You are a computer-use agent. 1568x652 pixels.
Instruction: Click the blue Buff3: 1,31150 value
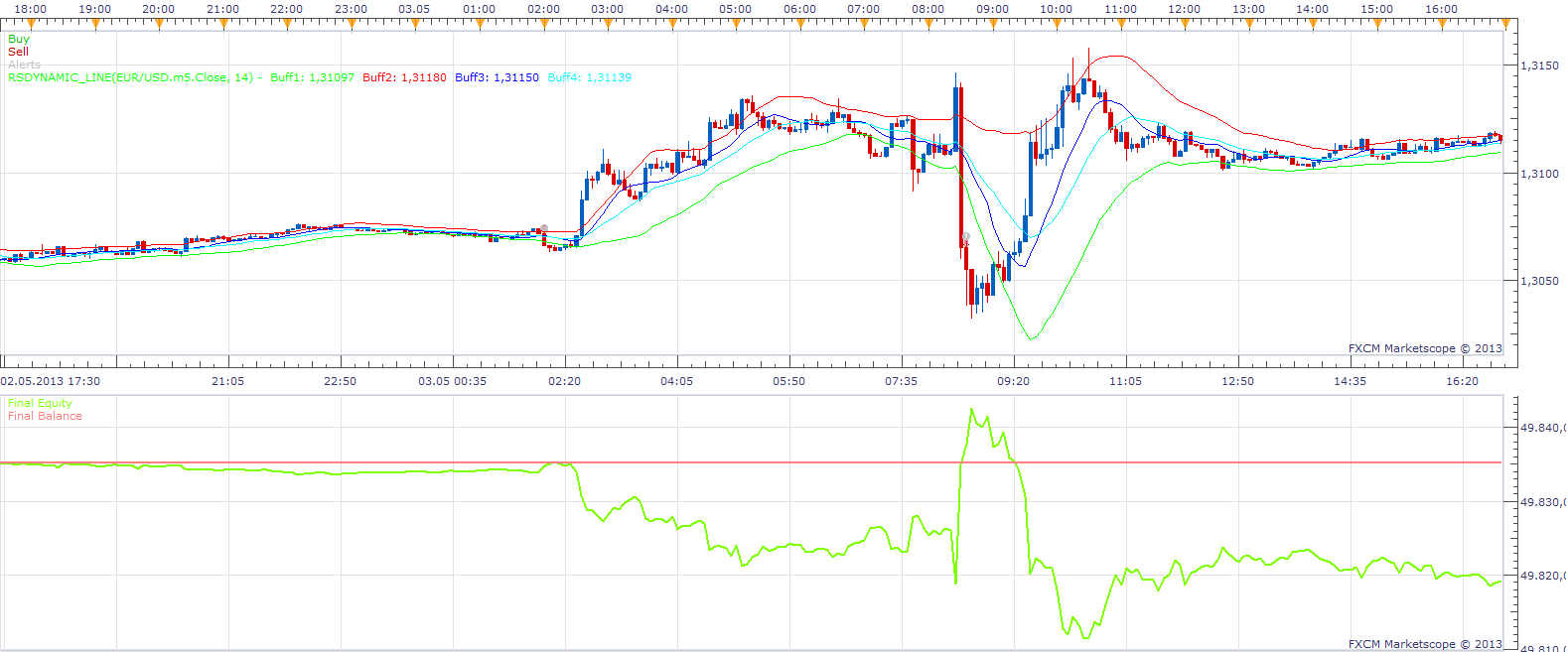tap(497, 77)
